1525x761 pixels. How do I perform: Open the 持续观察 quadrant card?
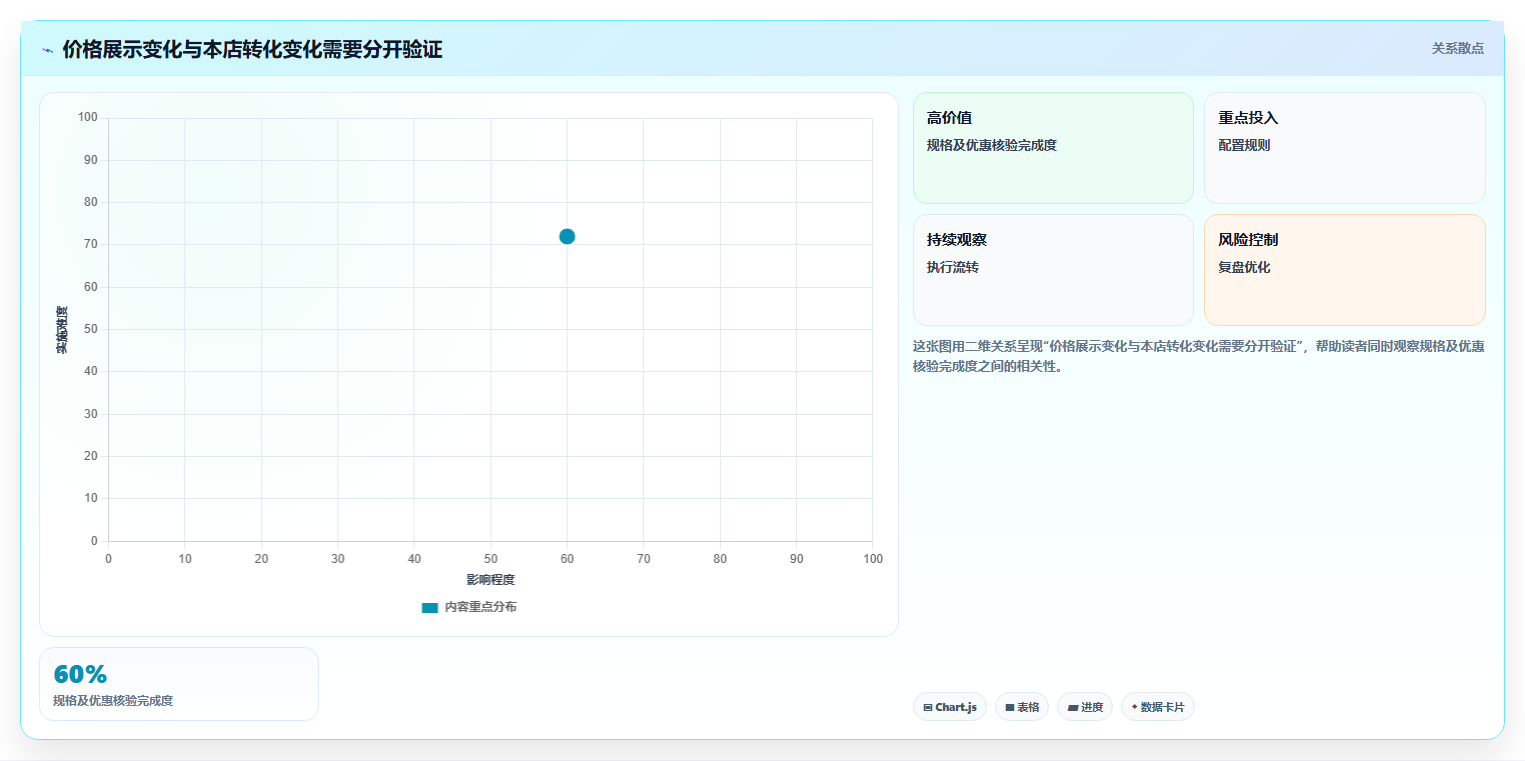(1053, 270)
